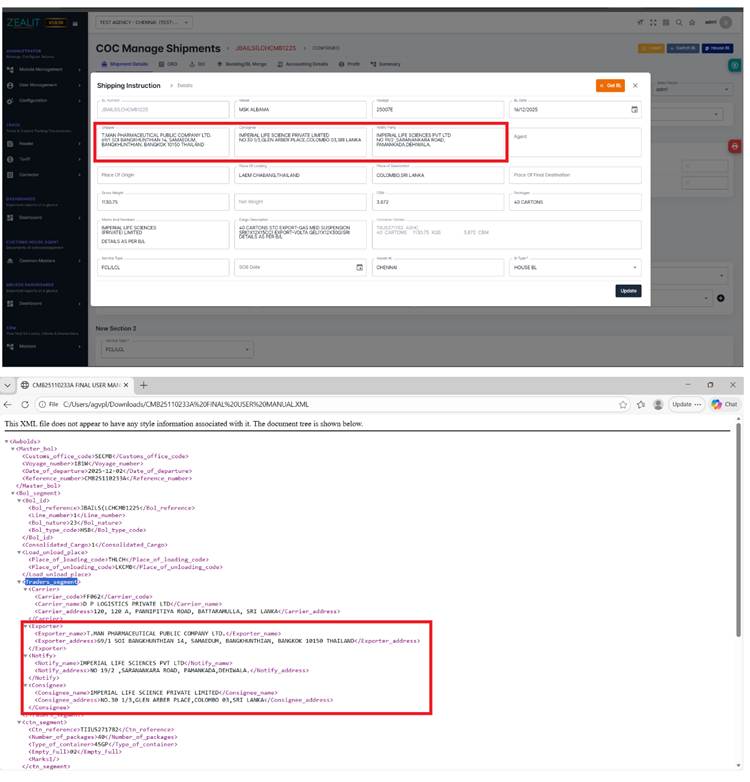Open the SOB Date calendar picker
Image resolution: width=750 pixels, height=782 pixels.
[359, 267]
